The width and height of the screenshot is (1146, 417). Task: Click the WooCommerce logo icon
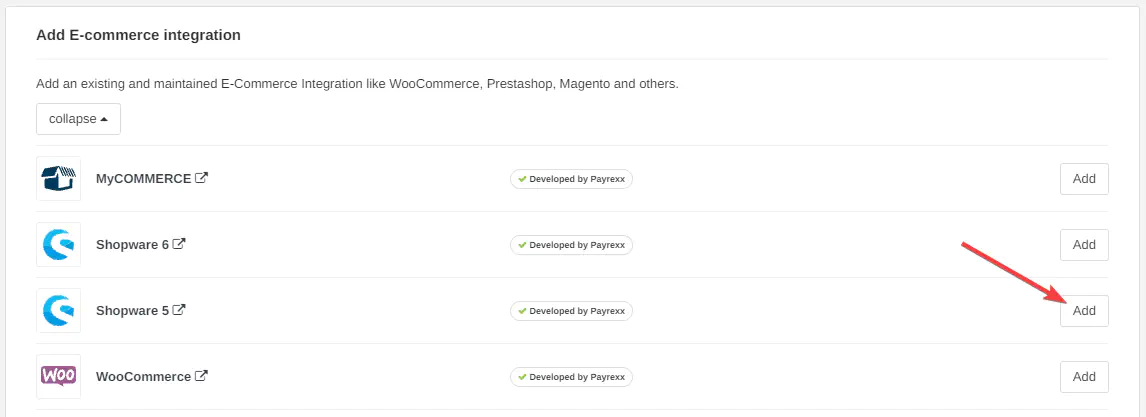(58, 377)
